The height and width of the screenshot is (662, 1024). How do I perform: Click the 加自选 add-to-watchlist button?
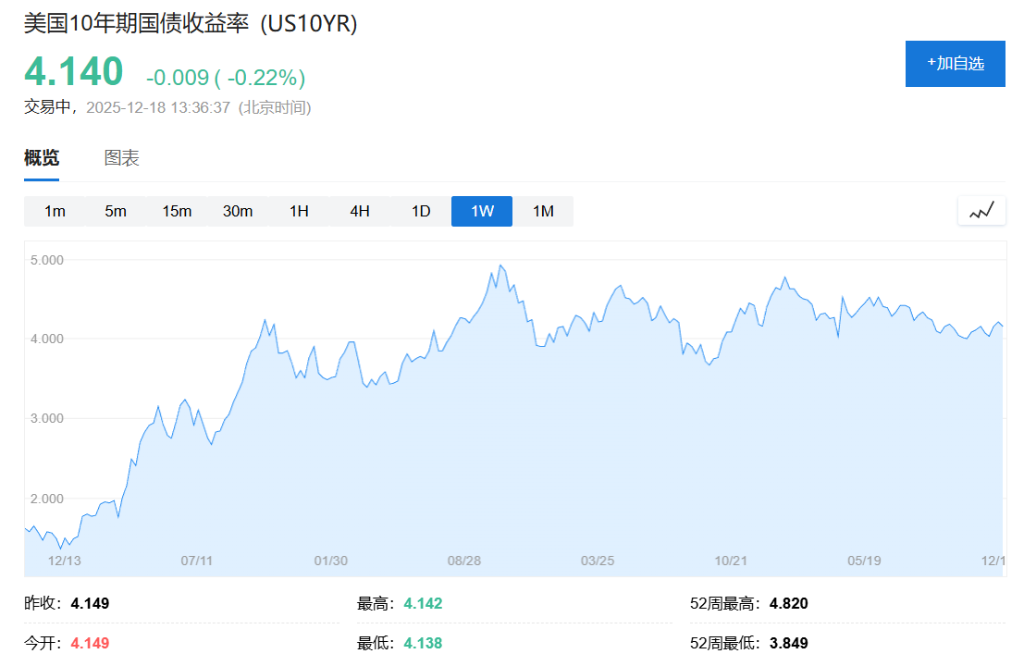[x=955, y=63]
